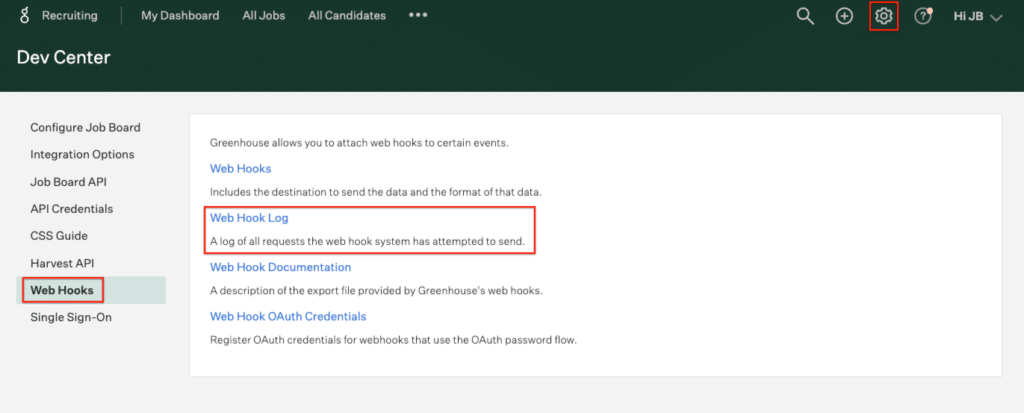Click the plus add icon
The height and width of the screenshot is (413, 1024).
pyautogui.click(x=844, y=16)
